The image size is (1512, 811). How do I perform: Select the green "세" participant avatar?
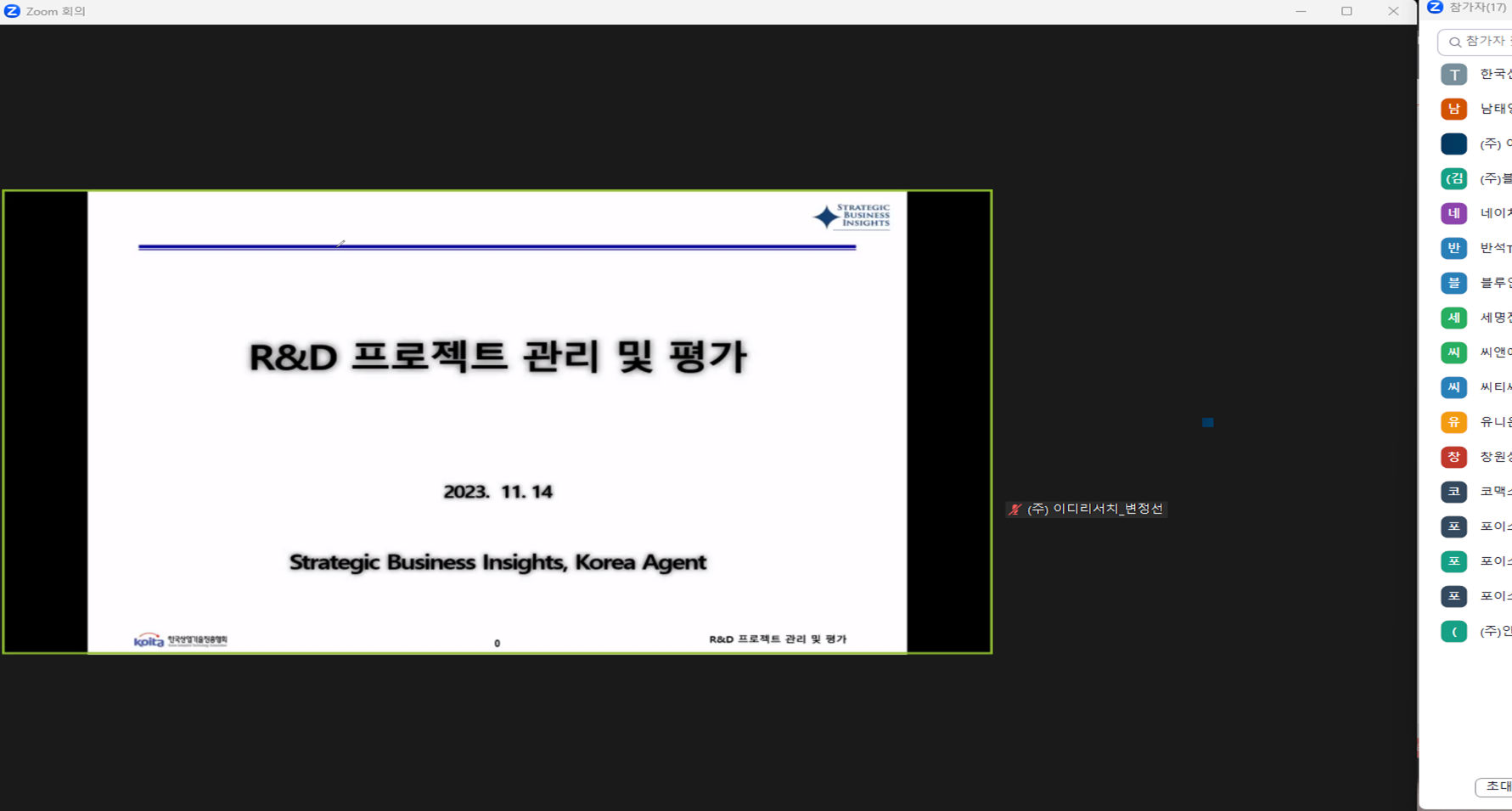click(x=1453, y=318)
